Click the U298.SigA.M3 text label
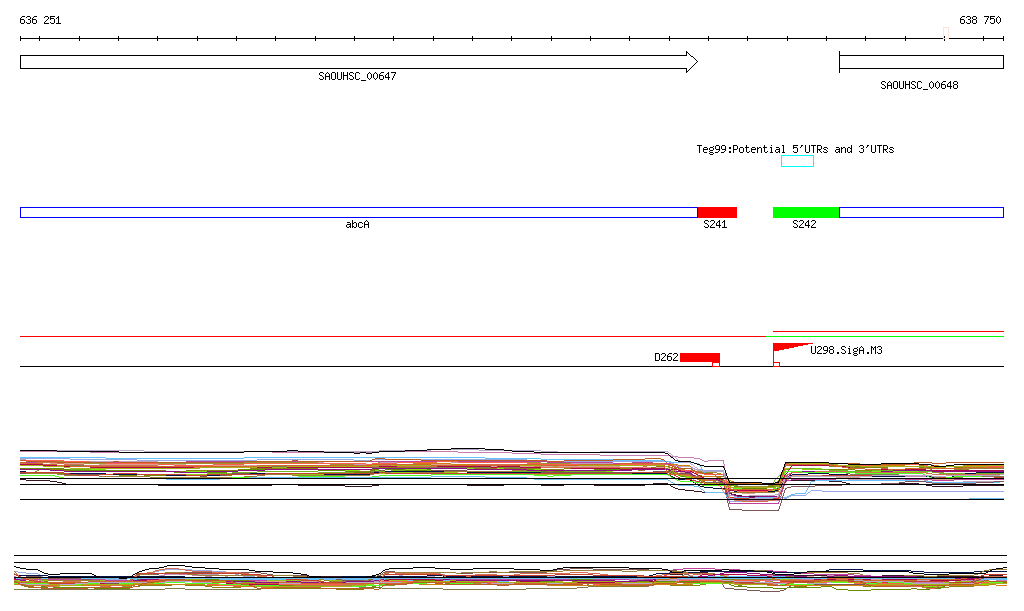Viewport: 1024px width, 611px height. [x=846, y=350]
